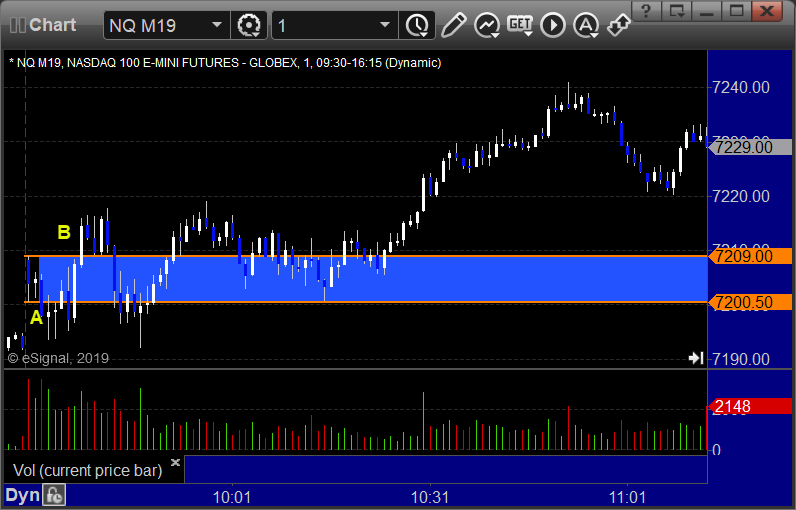Click the 10:01 time axis label
Image resolution: width=796 pixels, height=510 pixels.
tap(231, 497)
